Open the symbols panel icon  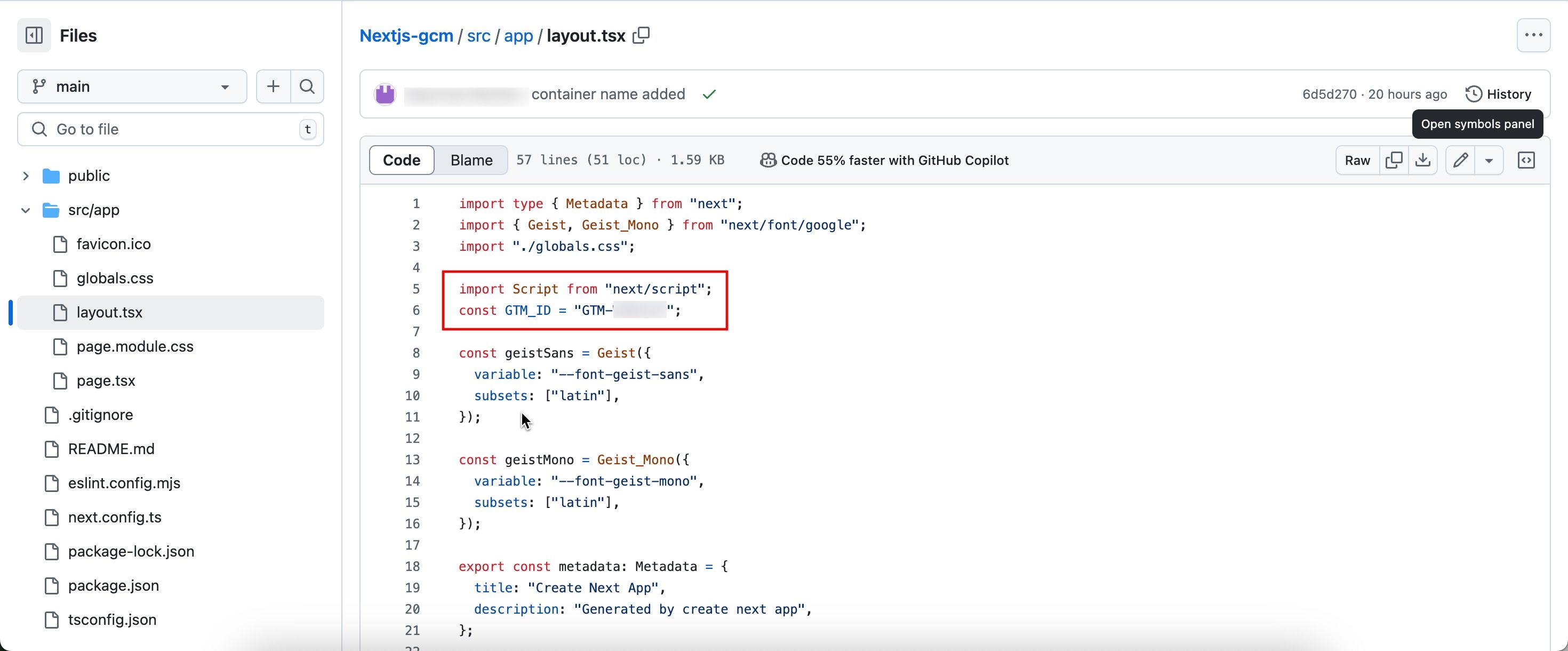click(1526, 160)
